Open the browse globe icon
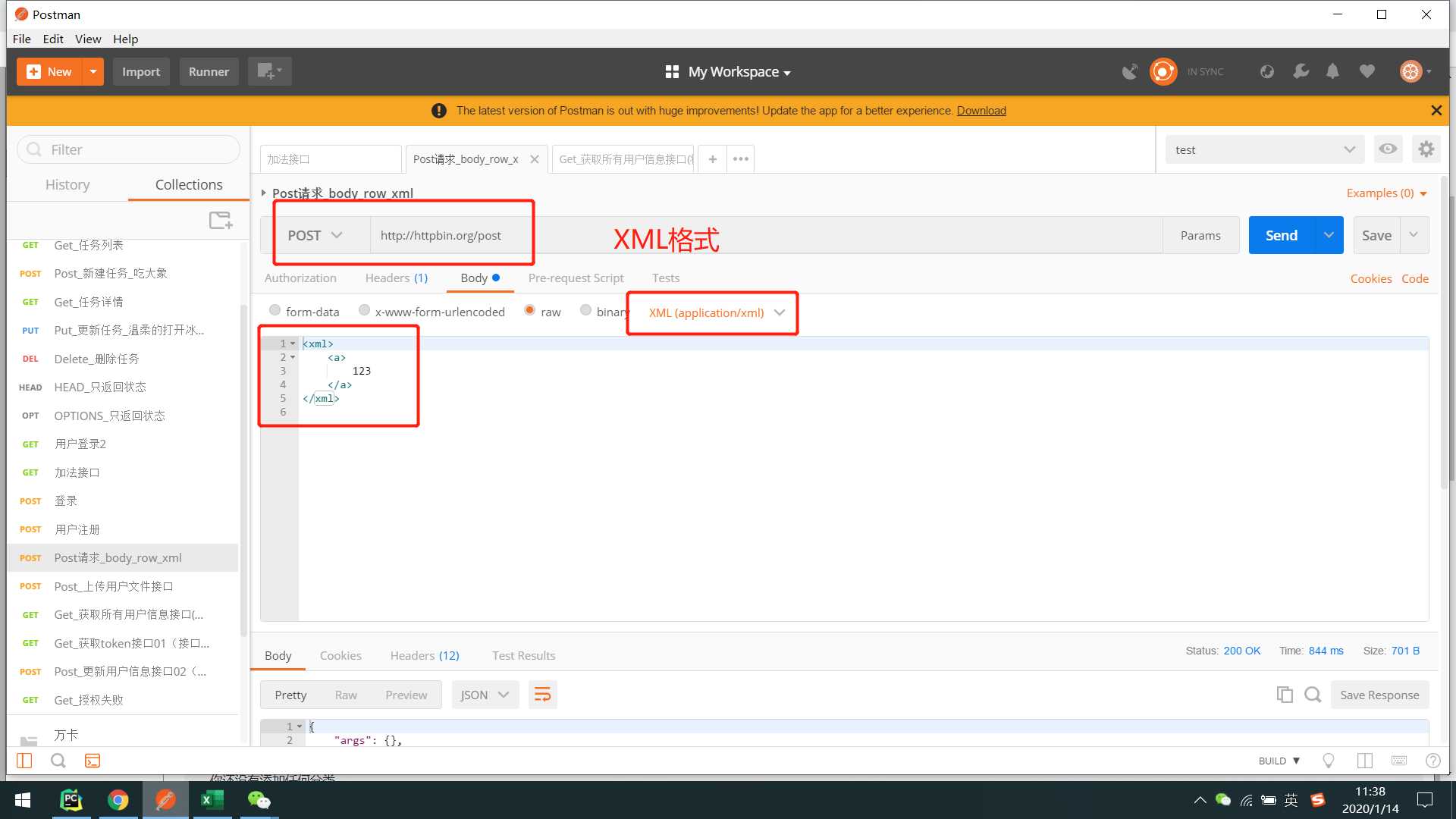 pyautogui.click(x=1267, y=71)
